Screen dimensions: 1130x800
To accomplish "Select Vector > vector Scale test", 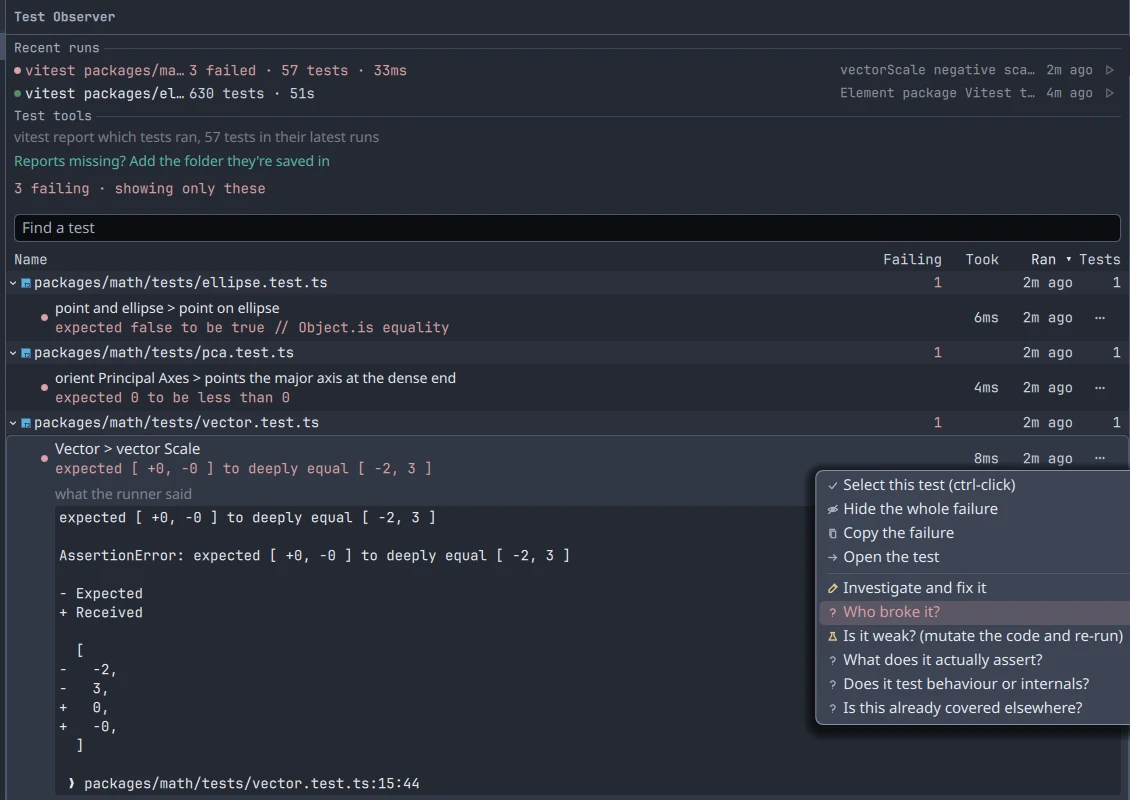I will click(128, 449).
